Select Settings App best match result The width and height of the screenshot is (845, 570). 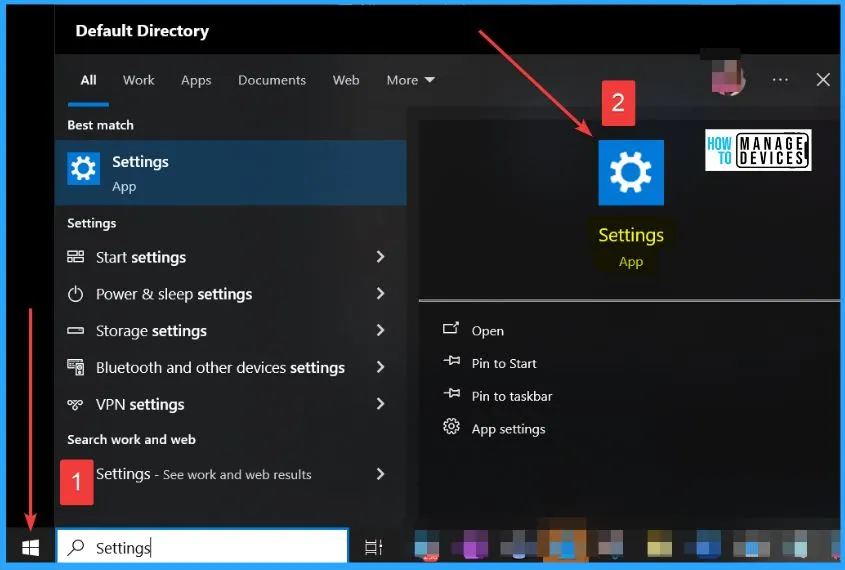tap(231, 173)
